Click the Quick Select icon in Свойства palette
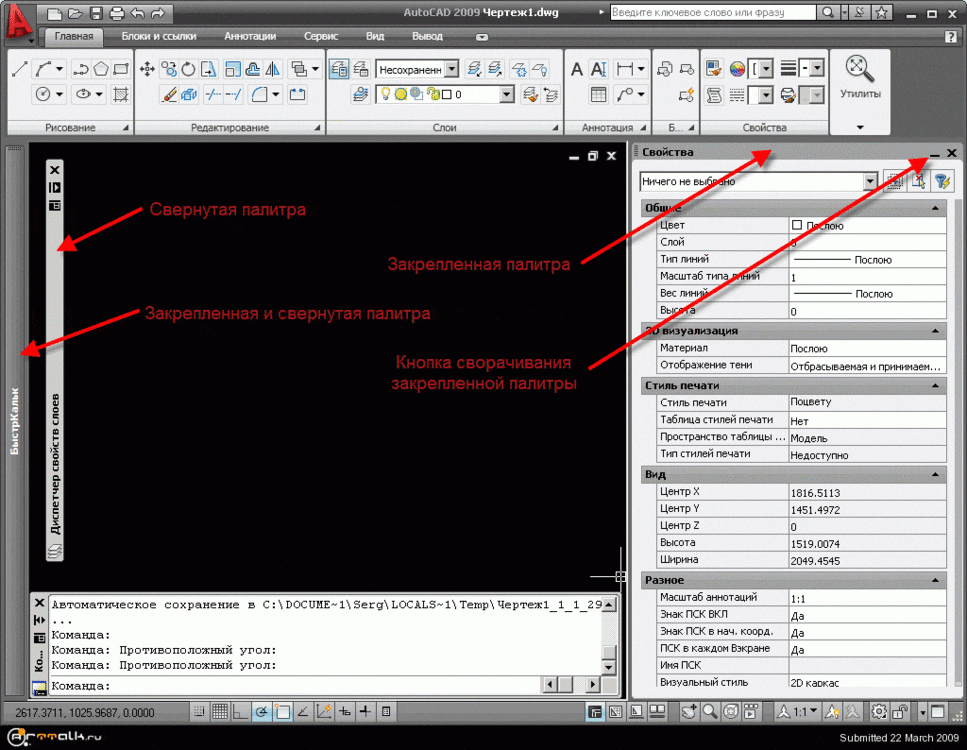Viewport: 967px width, 750px height. [x=942, y=181]
